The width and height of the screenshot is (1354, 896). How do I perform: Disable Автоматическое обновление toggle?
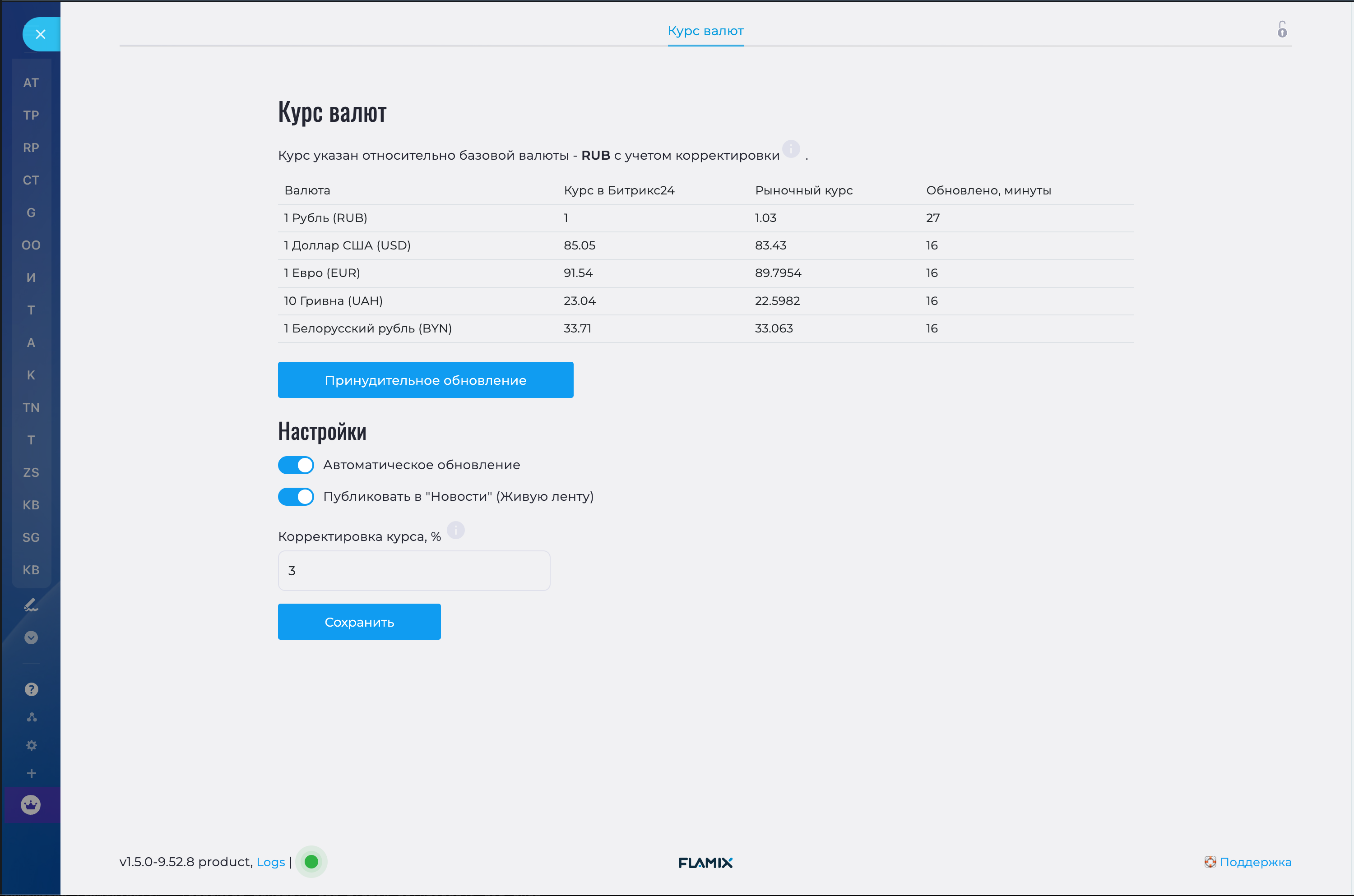coord(296,465)
